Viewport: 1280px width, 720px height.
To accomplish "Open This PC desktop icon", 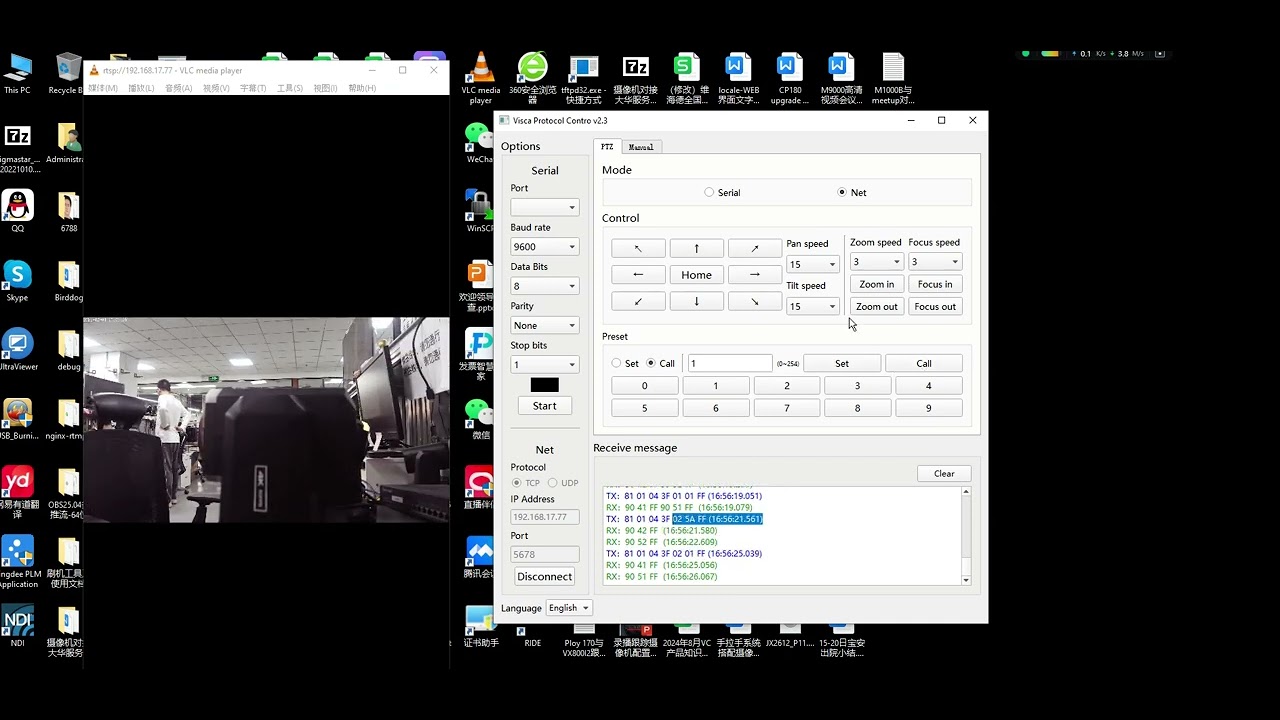I will point(17,74).
